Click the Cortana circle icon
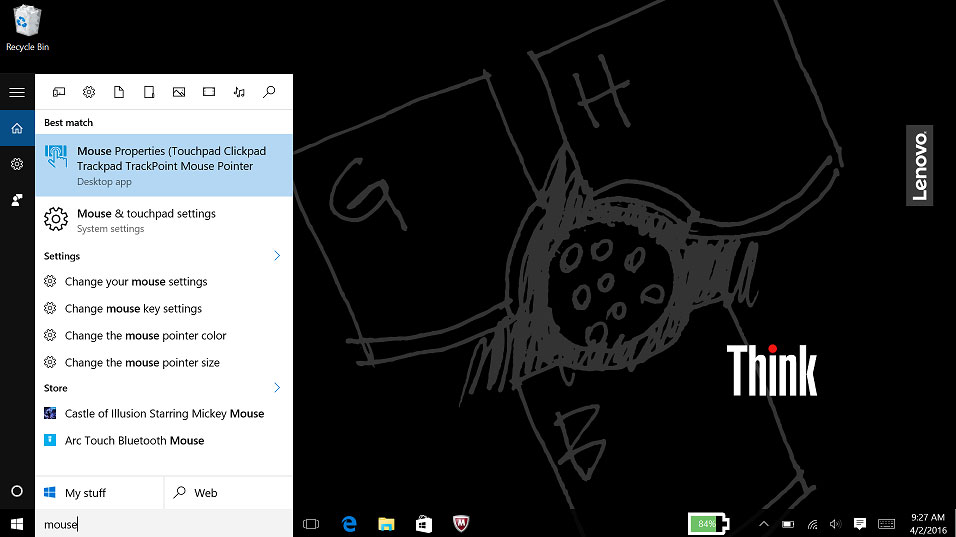The width and height of the screenshot is (956, 537). tap(17, 491)
